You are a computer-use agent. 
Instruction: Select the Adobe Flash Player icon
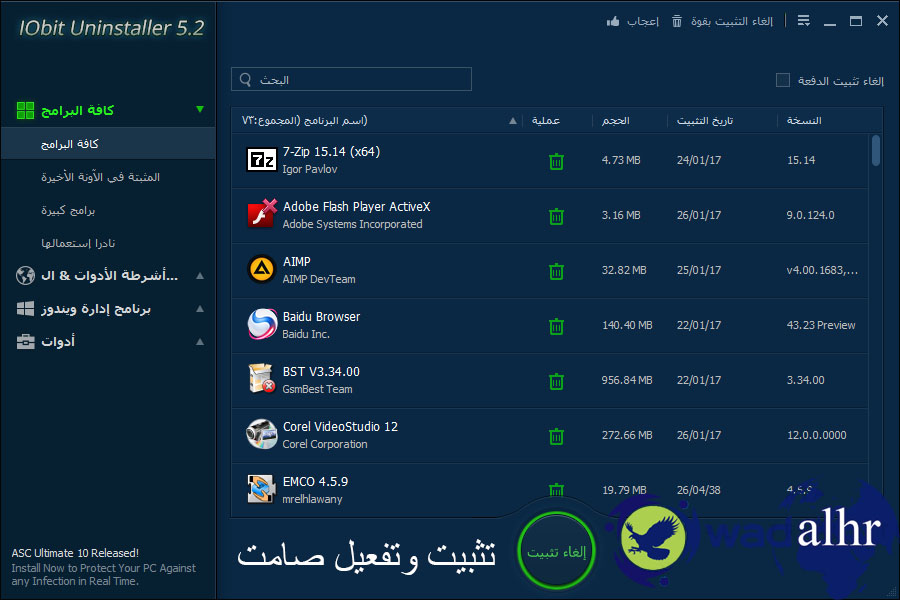click(x=262, y=214)
